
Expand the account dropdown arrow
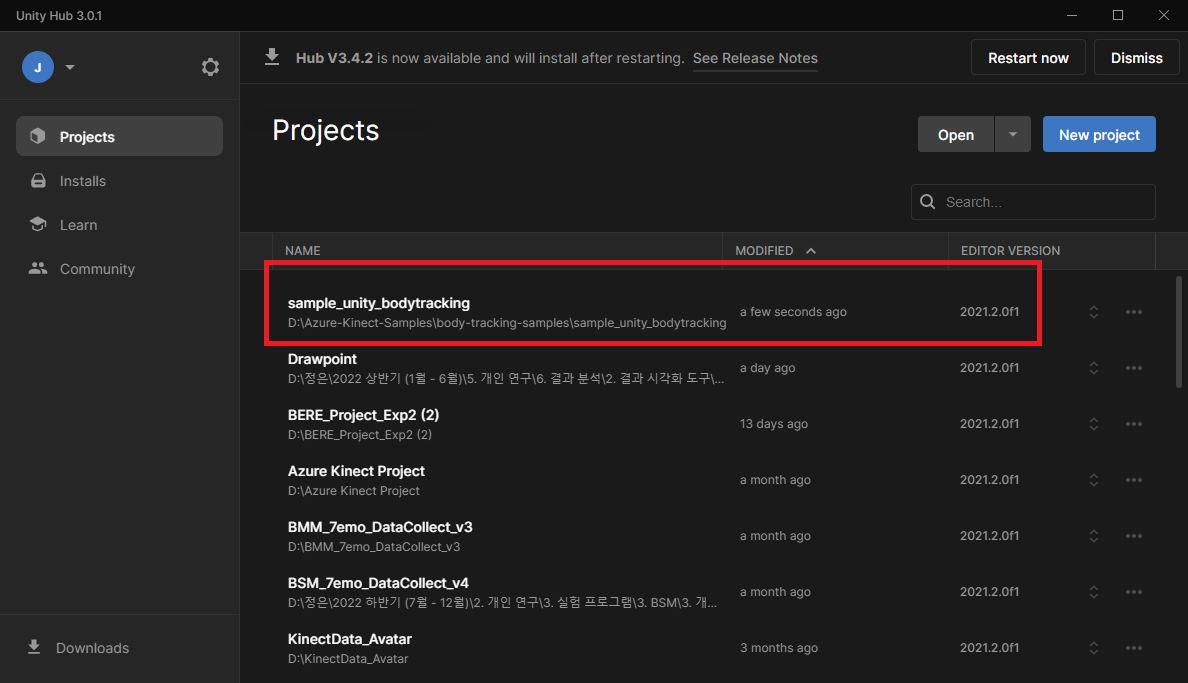point(70,67)
